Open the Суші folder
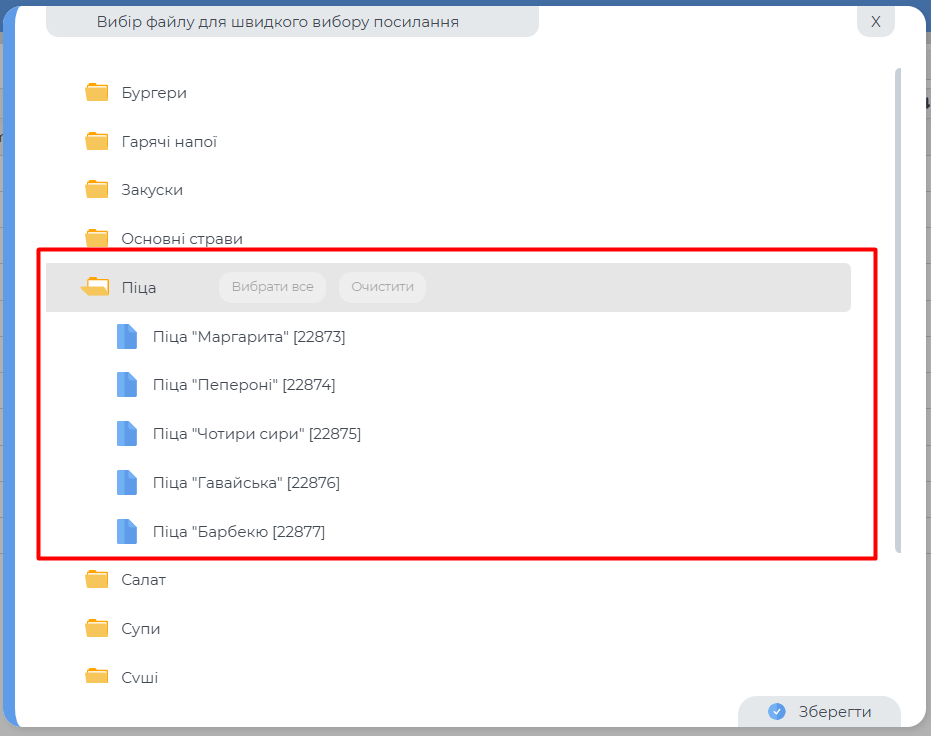 (x=139, y=677)
